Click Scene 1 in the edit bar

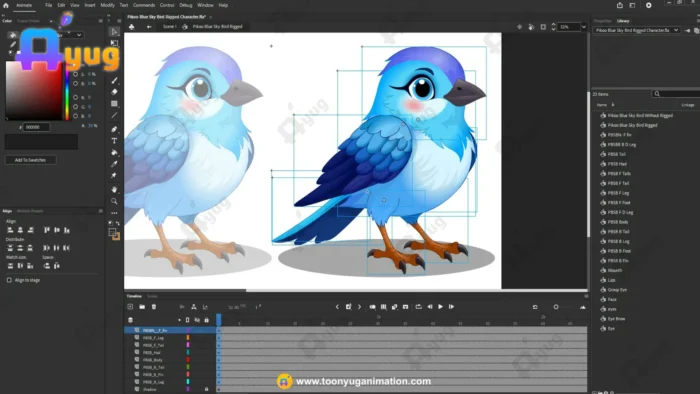170,27
